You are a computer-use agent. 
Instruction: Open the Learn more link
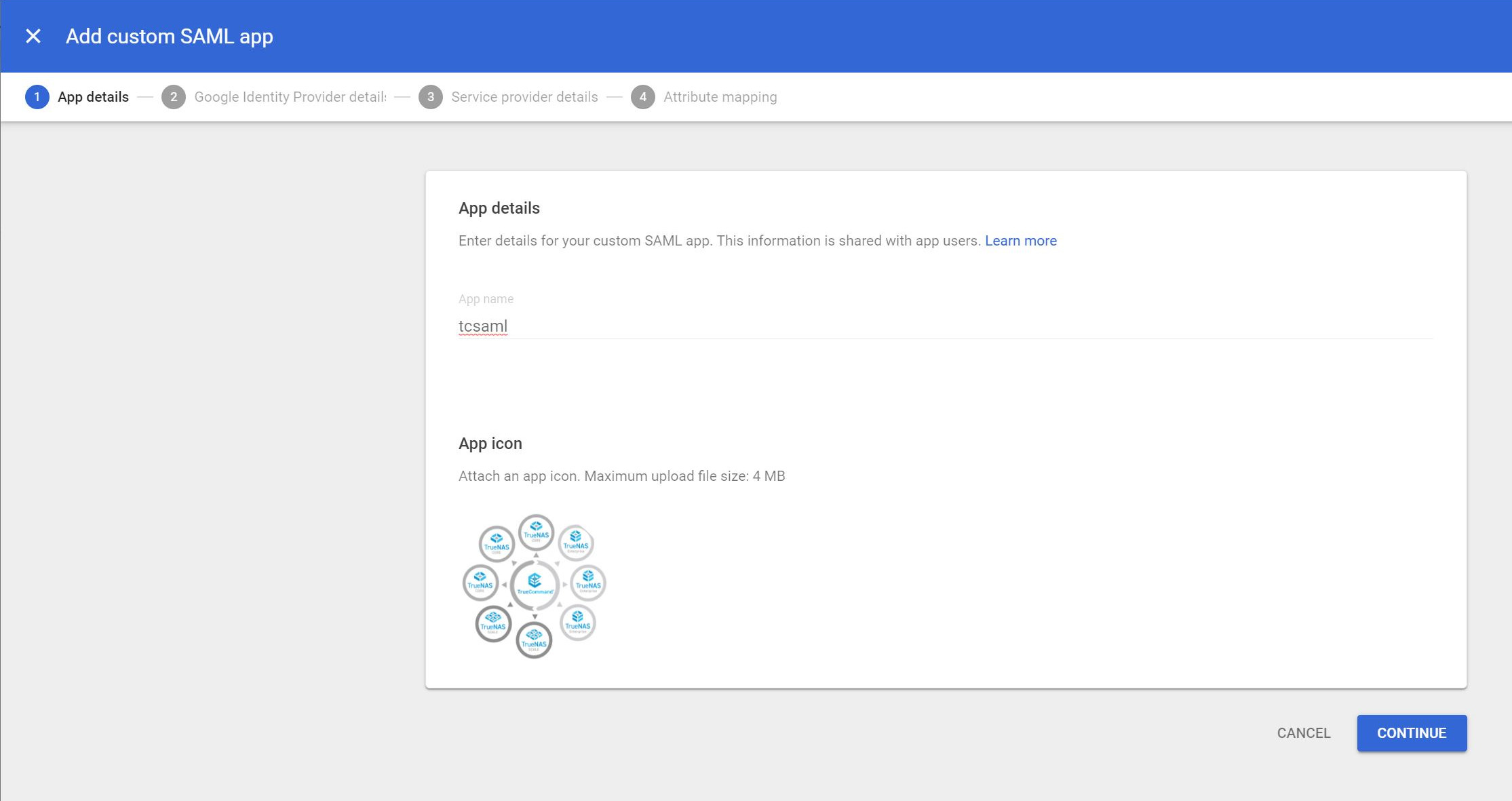[1021, 241]
